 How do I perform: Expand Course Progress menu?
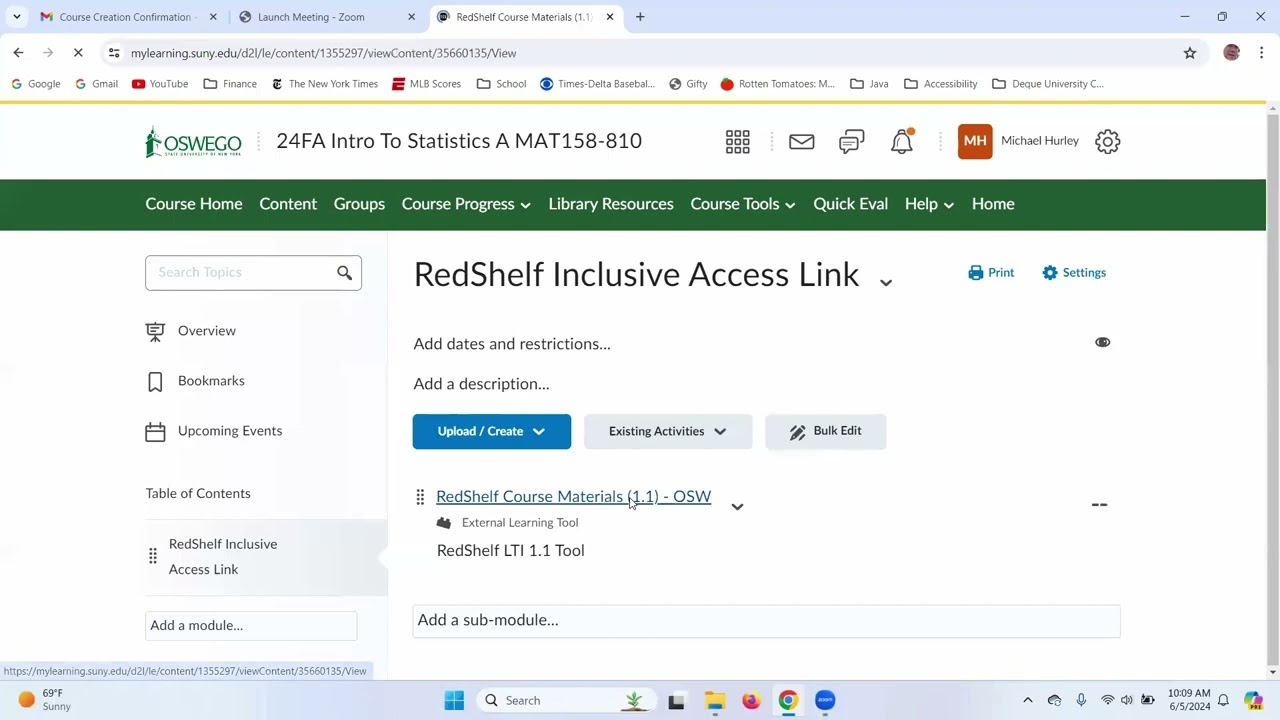point(466,204)
